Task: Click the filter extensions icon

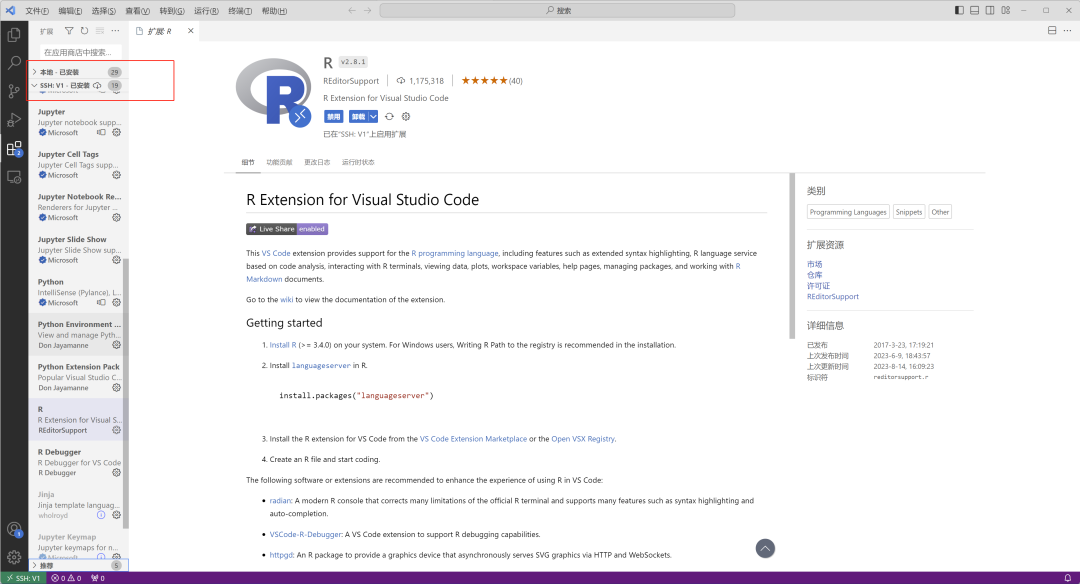Action: tap(69, 31)
